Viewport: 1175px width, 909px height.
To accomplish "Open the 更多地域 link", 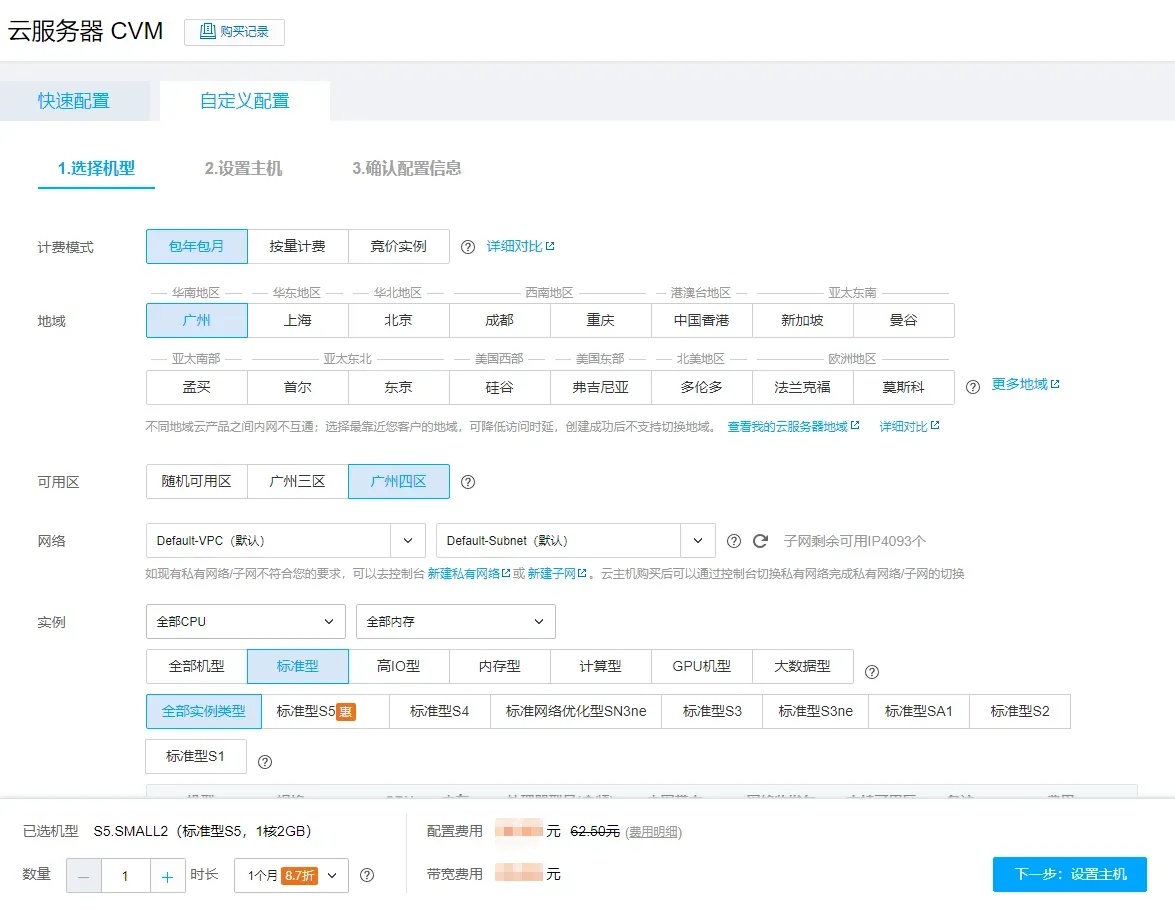I will (1025, 384).
